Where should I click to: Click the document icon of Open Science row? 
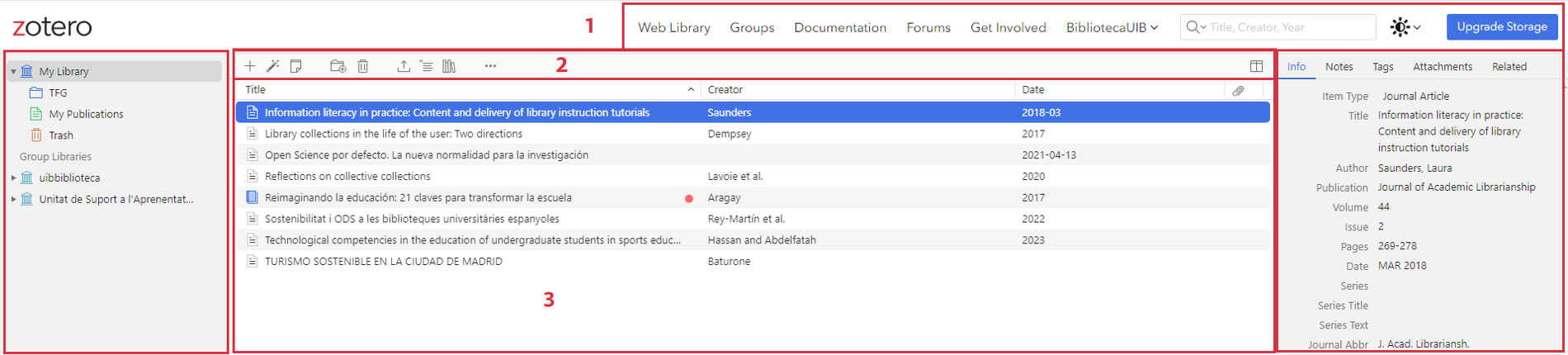tap(253, 155)
